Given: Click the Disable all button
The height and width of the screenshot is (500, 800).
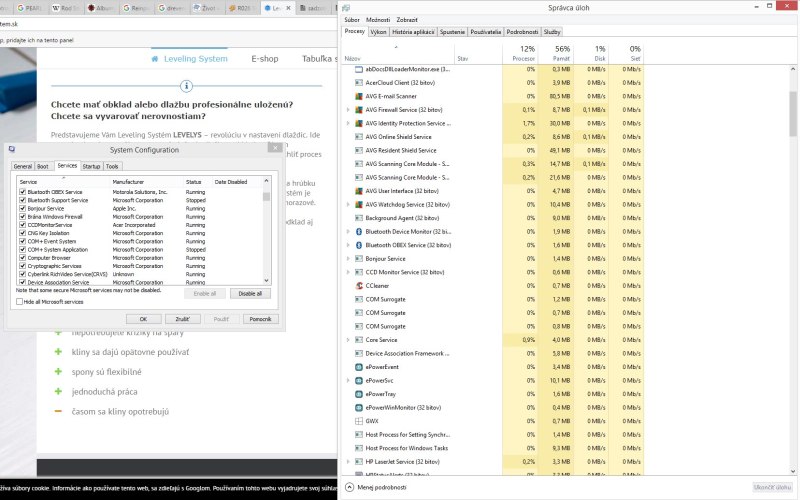Looking at the screenshot, I should click(250, 293).
